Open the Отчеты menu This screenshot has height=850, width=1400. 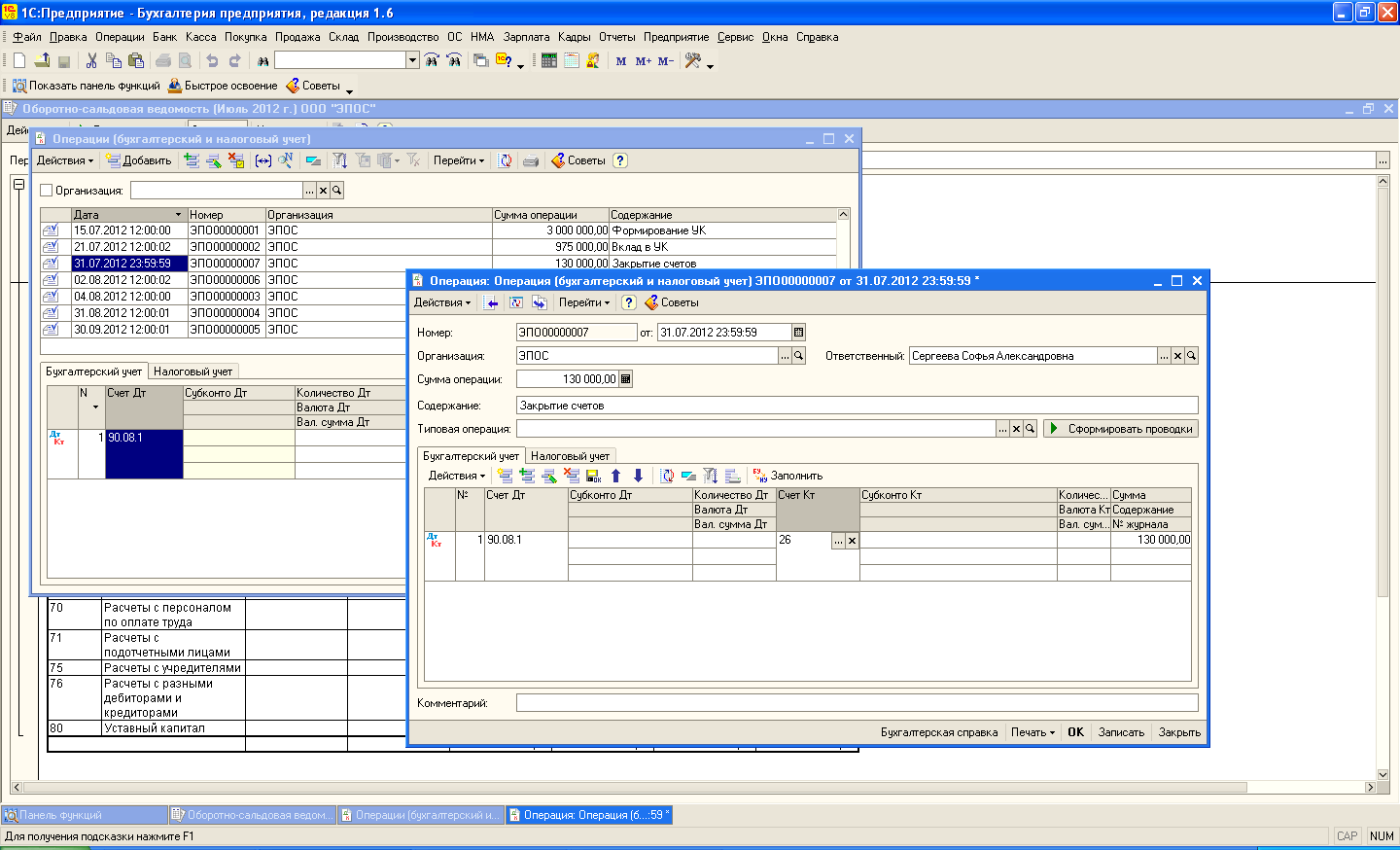[x=616, y=37]
